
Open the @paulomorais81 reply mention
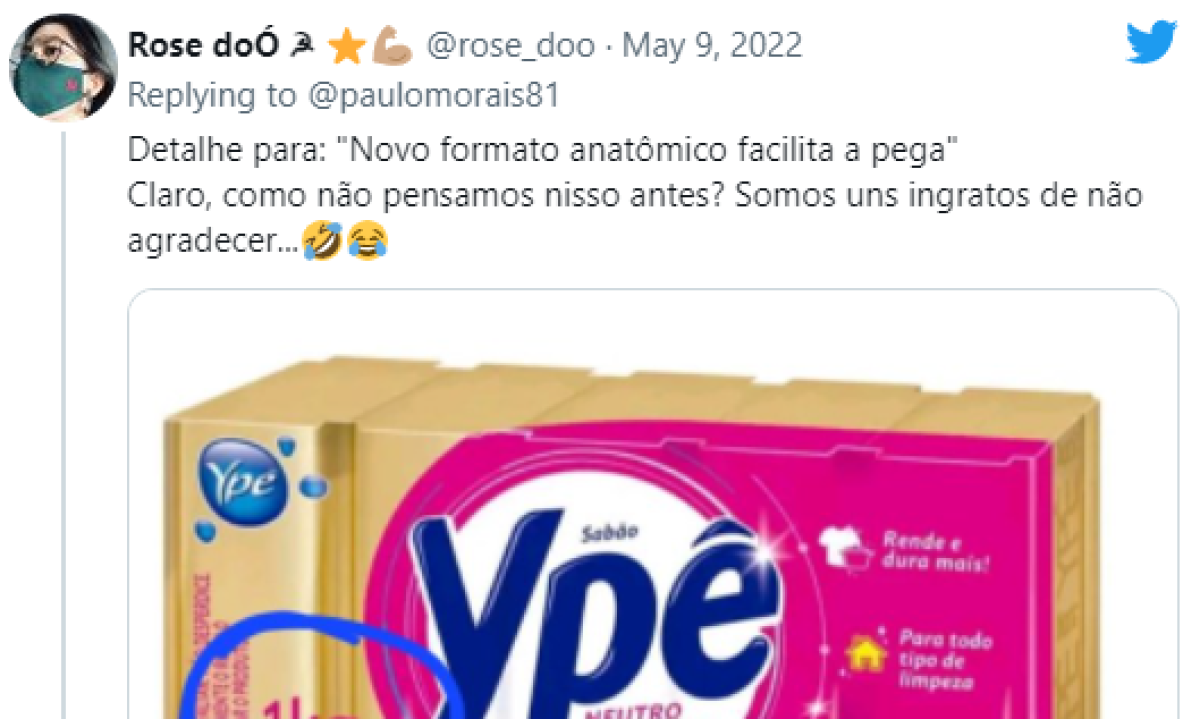(432, 96)
